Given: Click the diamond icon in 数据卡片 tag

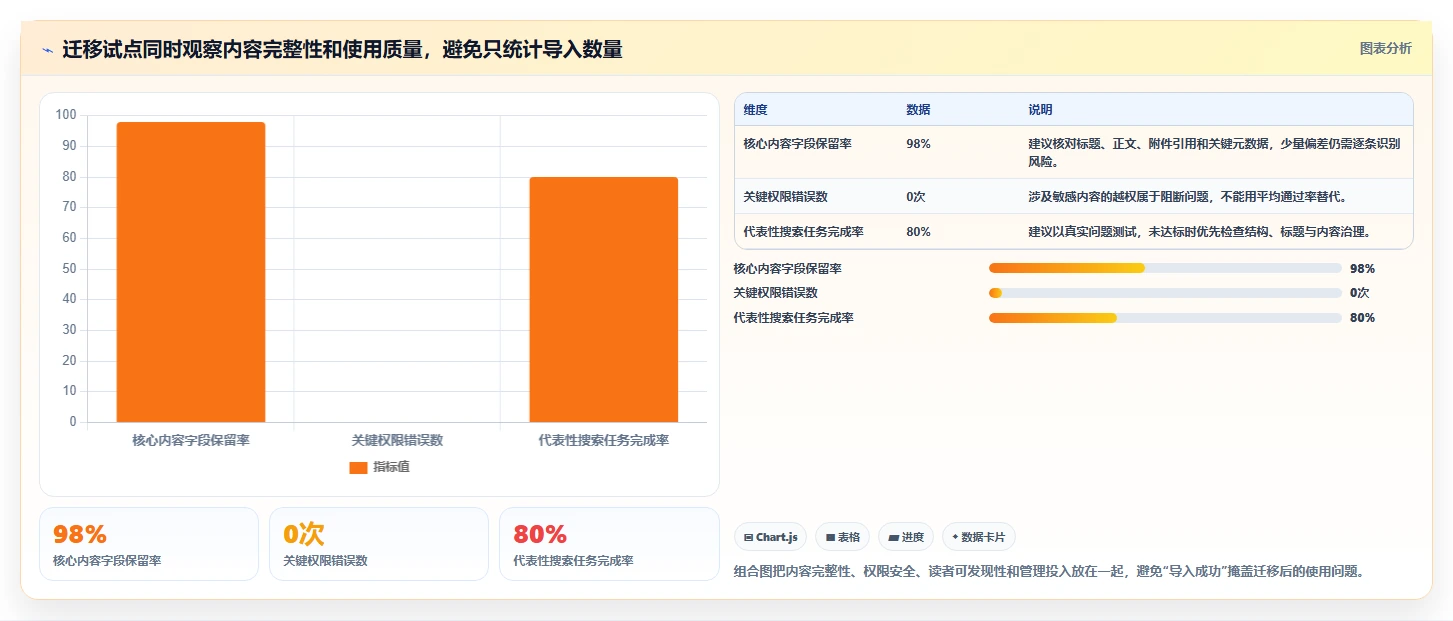Looking at the screenshot, I should click(x=955, y=537).
